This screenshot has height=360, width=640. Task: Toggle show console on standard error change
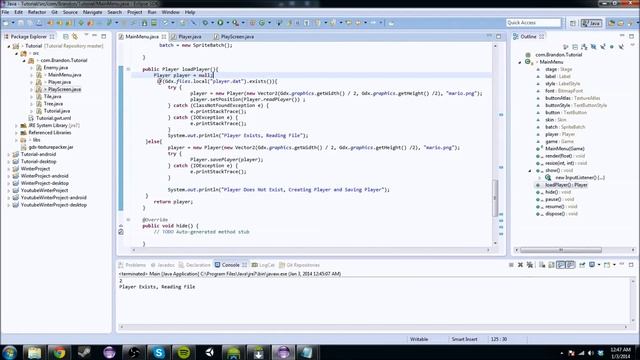570,265
